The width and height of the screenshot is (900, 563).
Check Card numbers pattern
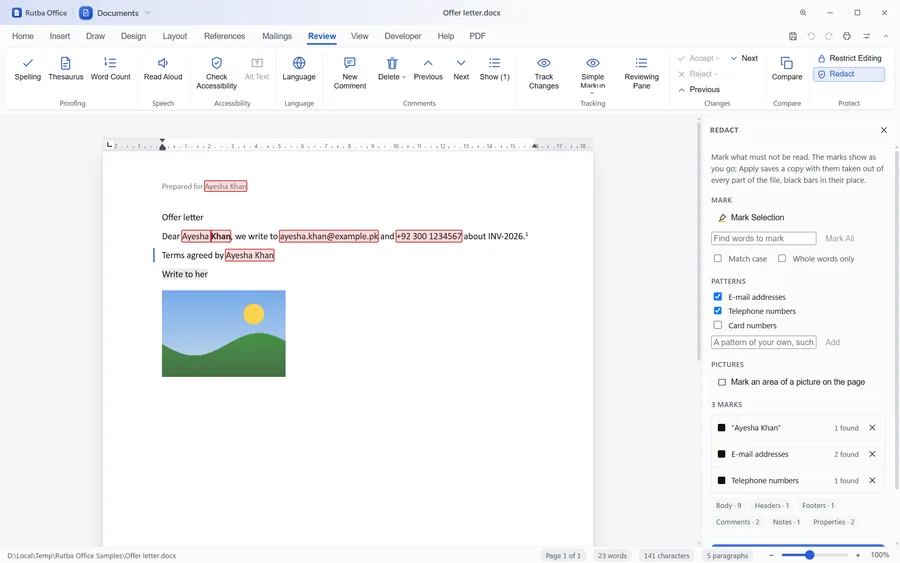coord(717,325)
